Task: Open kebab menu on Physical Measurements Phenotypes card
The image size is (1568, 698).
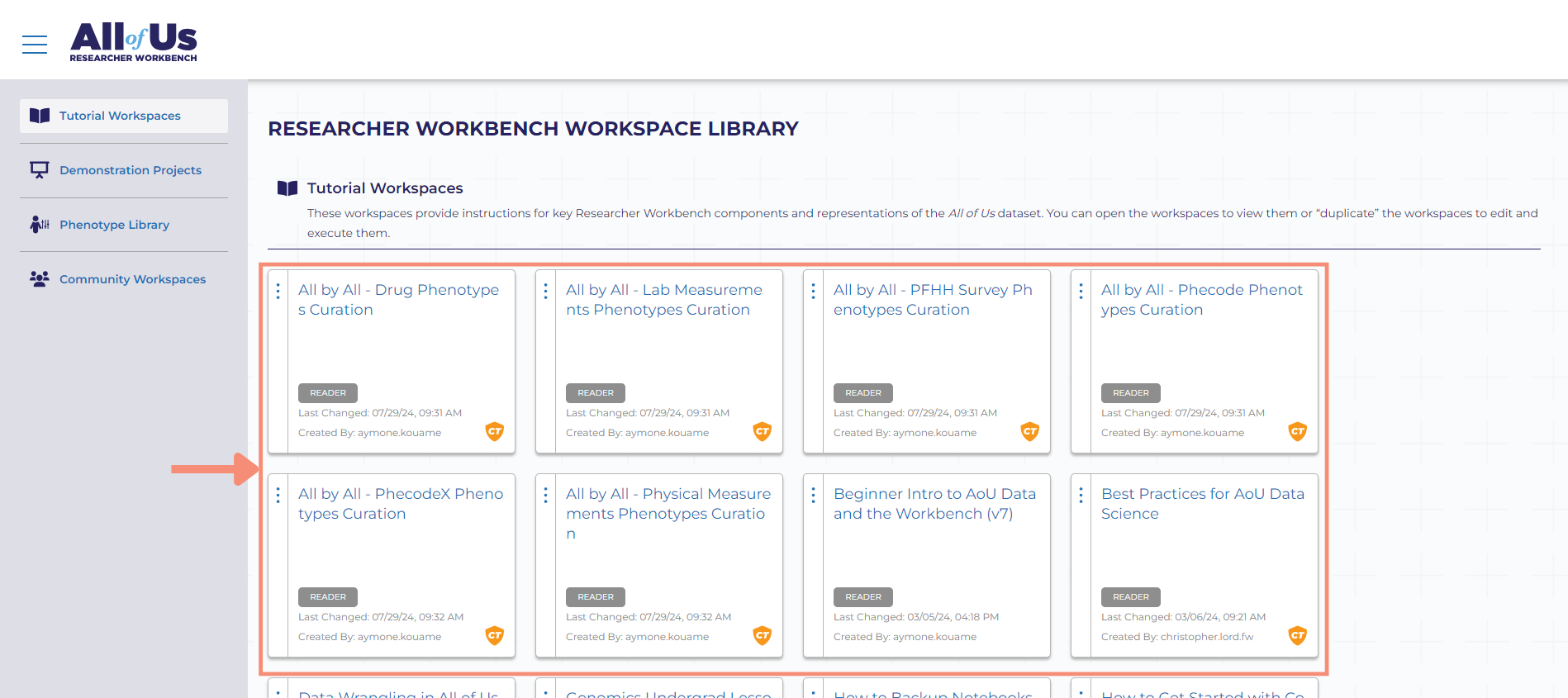Action: (546, 495)
